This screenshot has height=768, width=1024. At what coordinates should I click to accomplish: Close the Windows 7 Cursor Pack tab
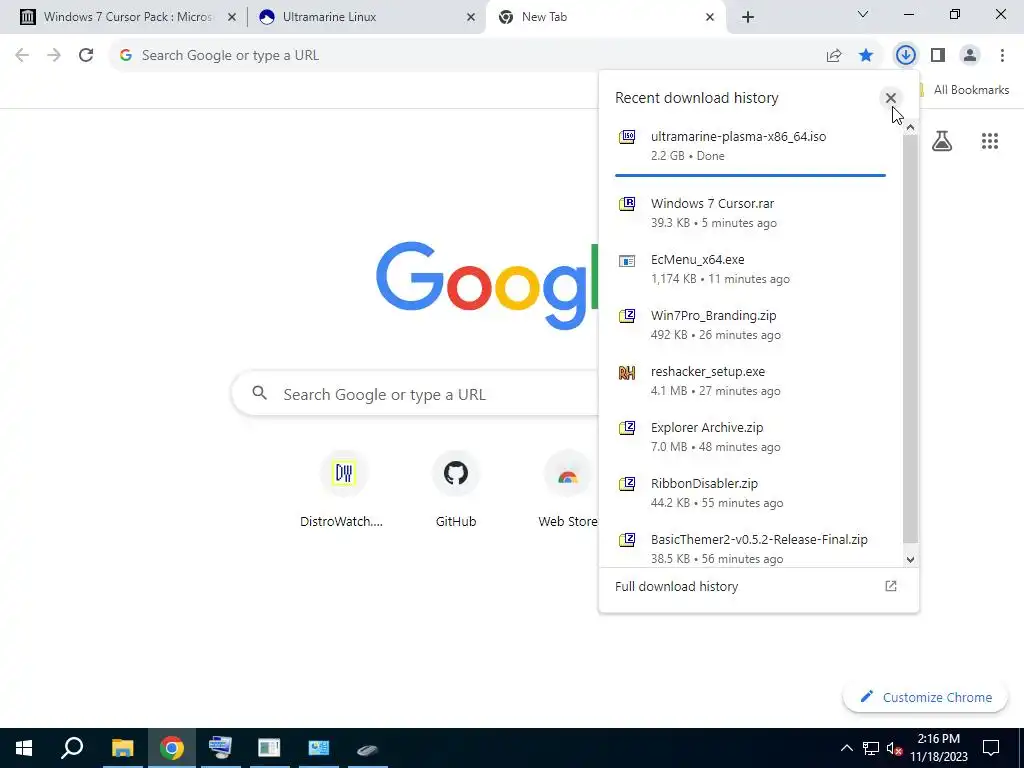click(232, 18)
